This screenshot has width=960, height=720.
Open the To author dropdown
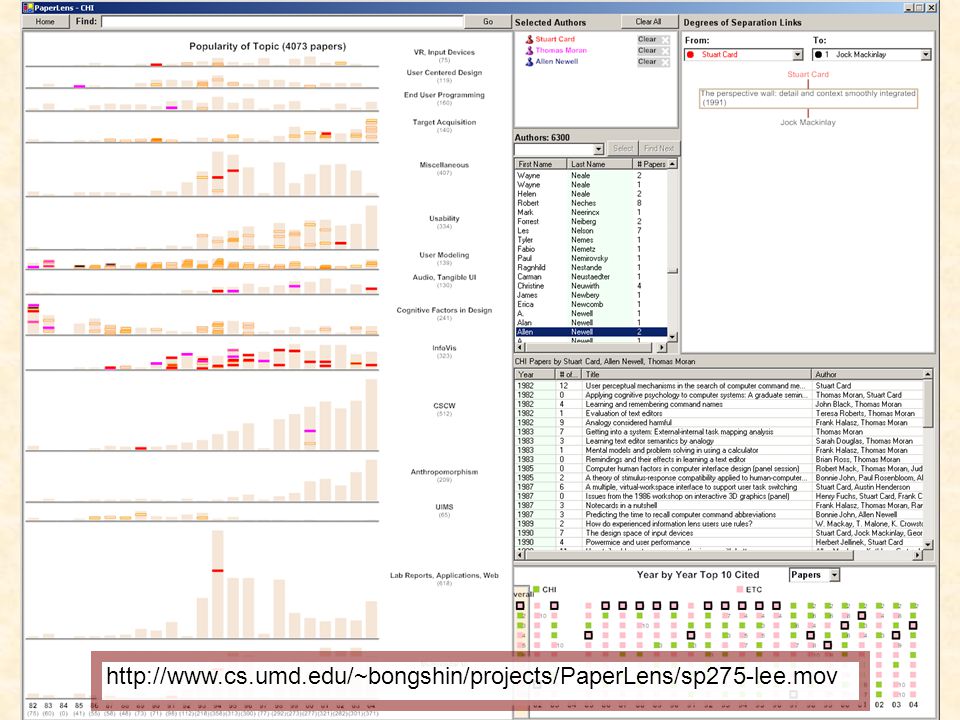pos(925,54)
